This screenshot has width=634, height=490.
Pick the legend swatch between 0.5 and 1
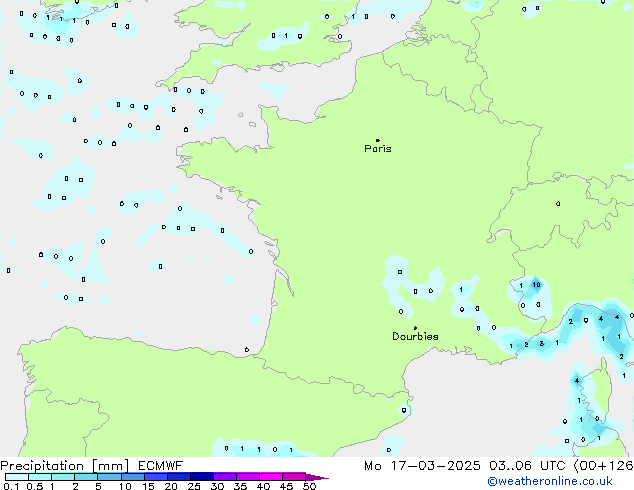40,477
